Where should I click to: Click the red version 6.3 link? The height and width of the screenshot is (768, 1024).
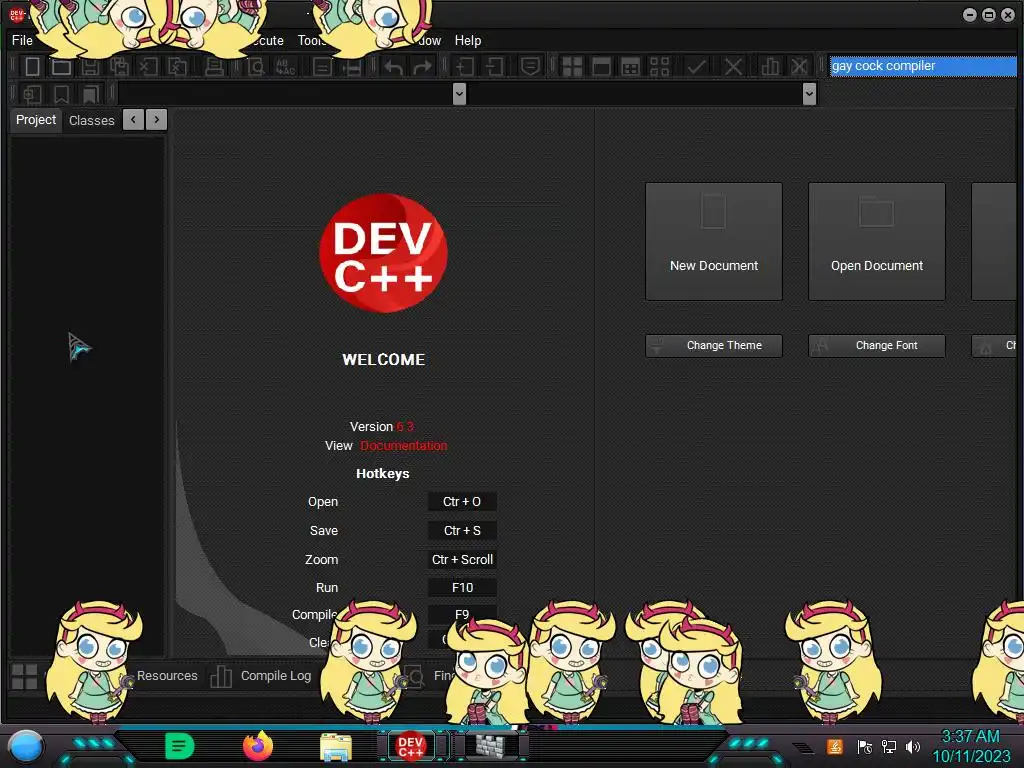(405, 426)
